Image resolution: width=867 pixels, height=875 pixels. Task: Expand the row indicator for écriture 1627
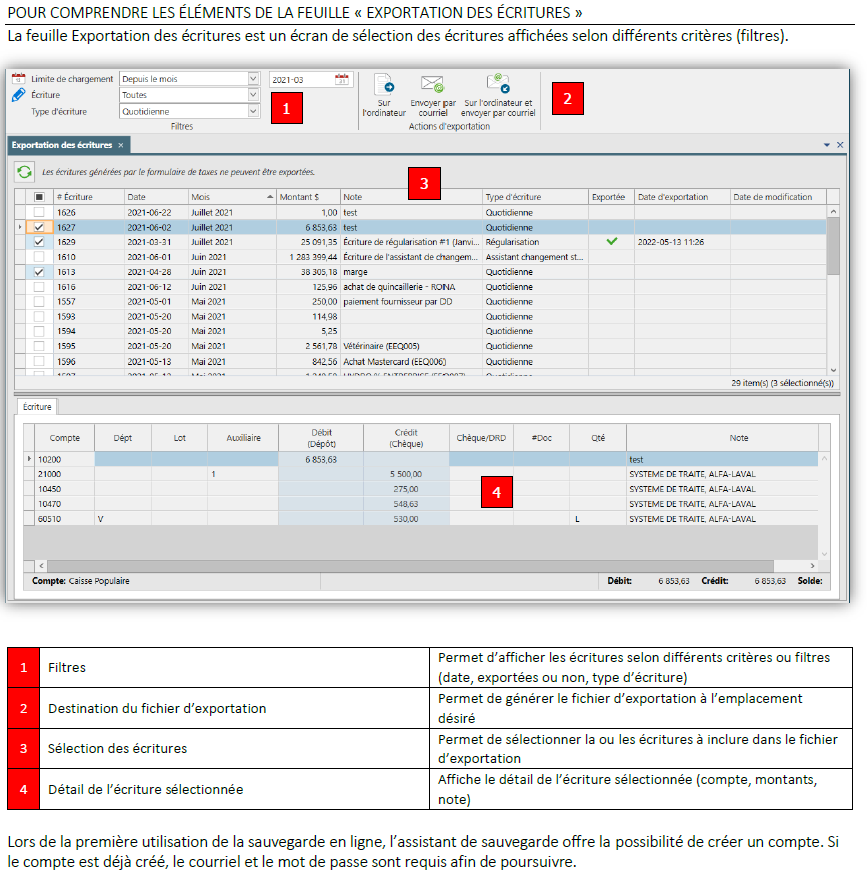pos(20,228)
